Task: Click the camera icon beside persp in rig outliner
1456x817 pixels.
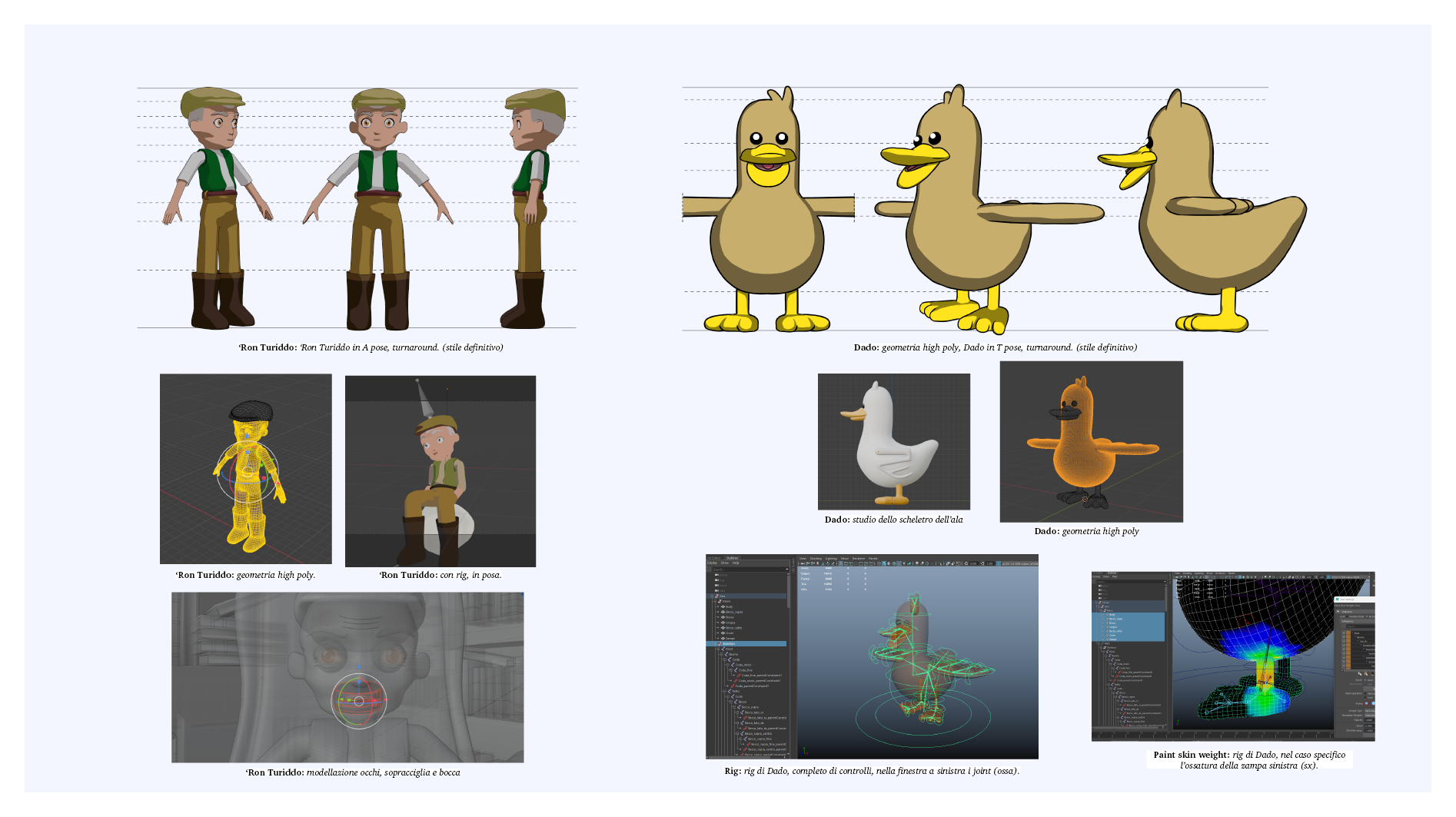Action: (x=717, y=575)
